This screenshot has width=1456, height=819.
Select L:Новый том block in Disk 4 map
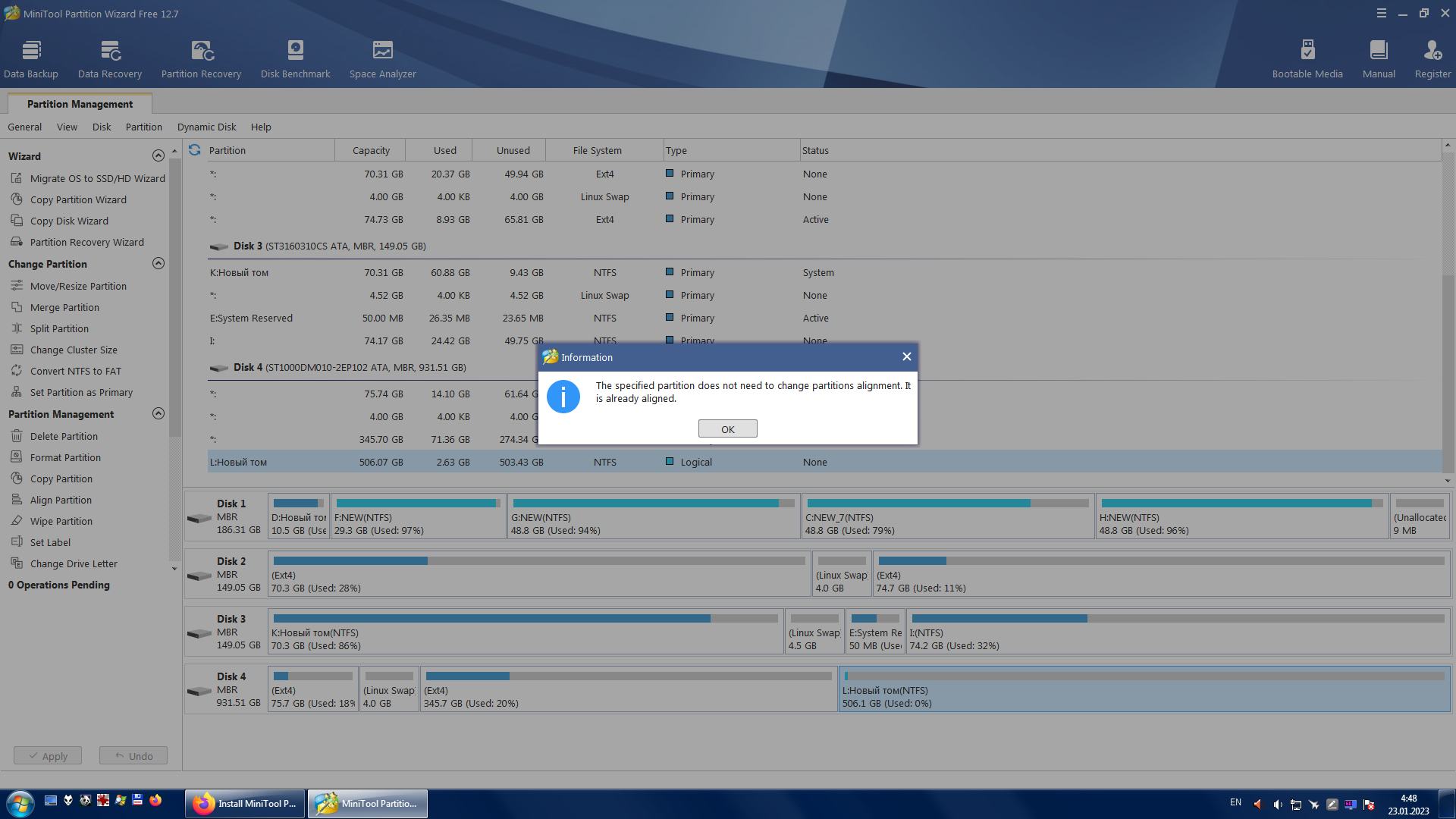[x=1144, y=689]
